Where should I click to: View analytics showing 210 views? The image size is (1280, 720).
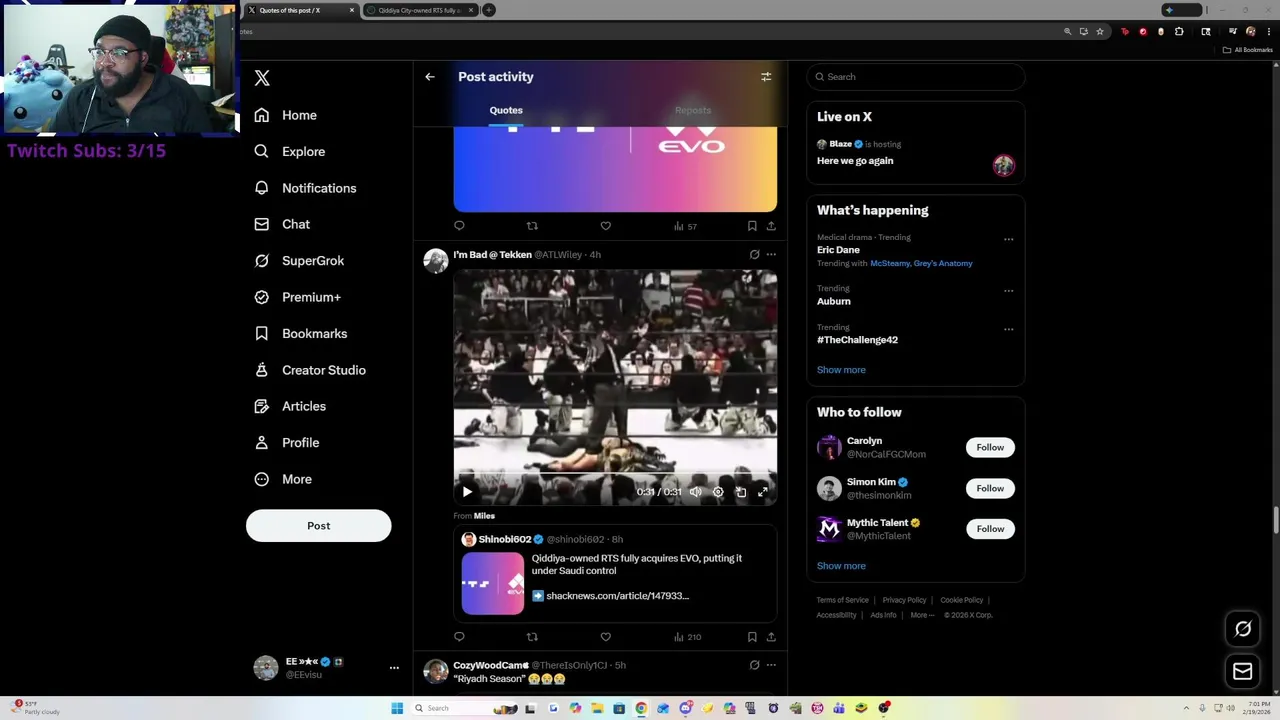tap(687, 637)
